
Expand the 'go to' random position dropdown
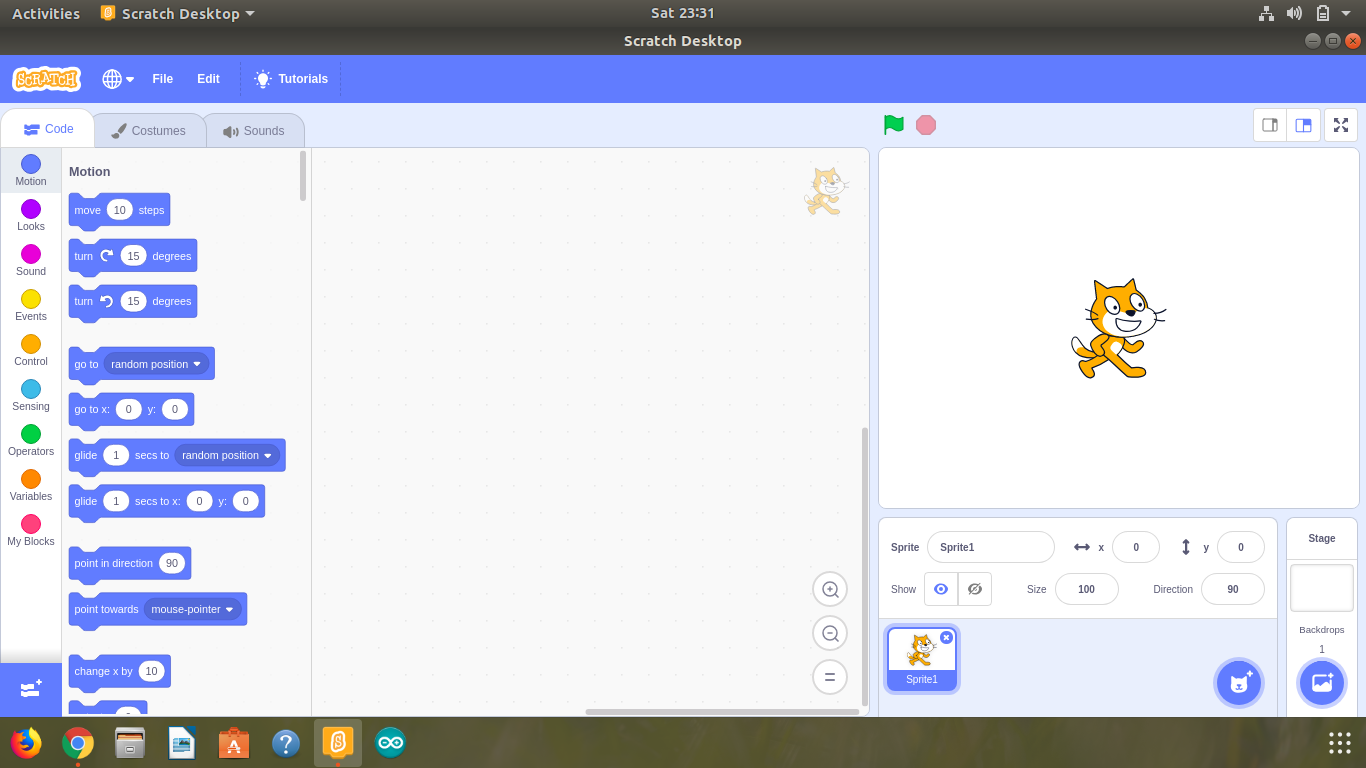pyautogui.click(x=156, y=364)
